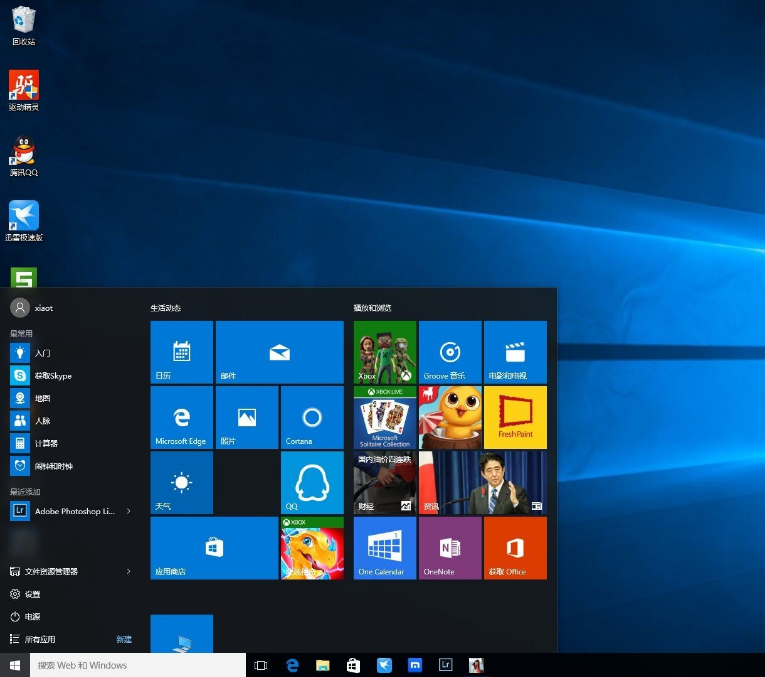Open File Explorer on the taskbar
Image resolution: width=765 pixels, height=677 pixels.
pyautogui.click(x=322, y=665)
